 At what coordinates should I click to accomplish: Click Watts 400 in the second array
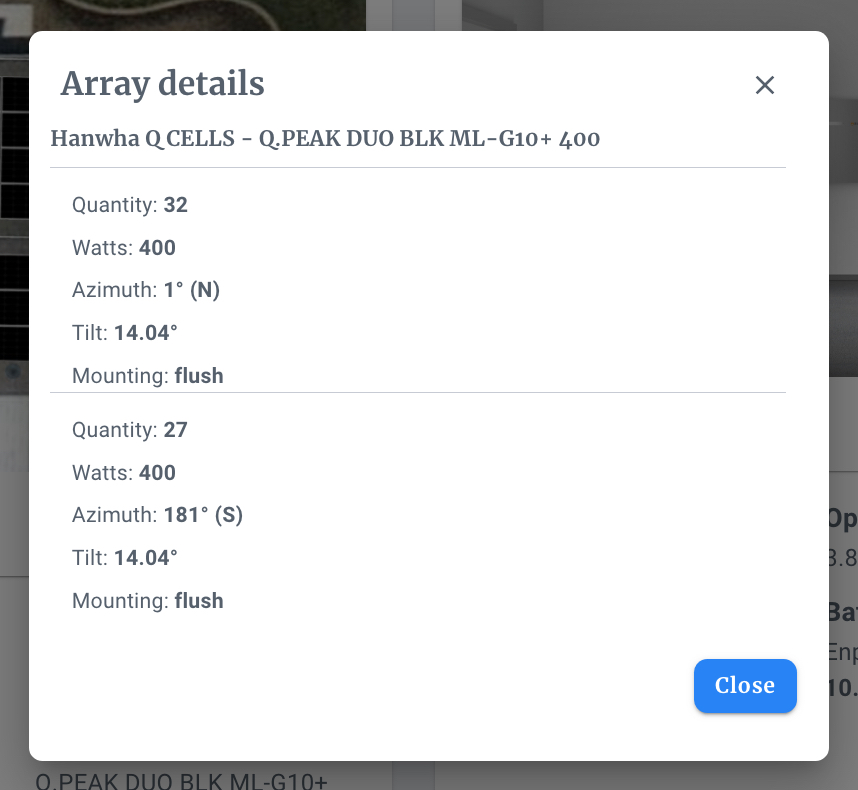pos(124,473)
